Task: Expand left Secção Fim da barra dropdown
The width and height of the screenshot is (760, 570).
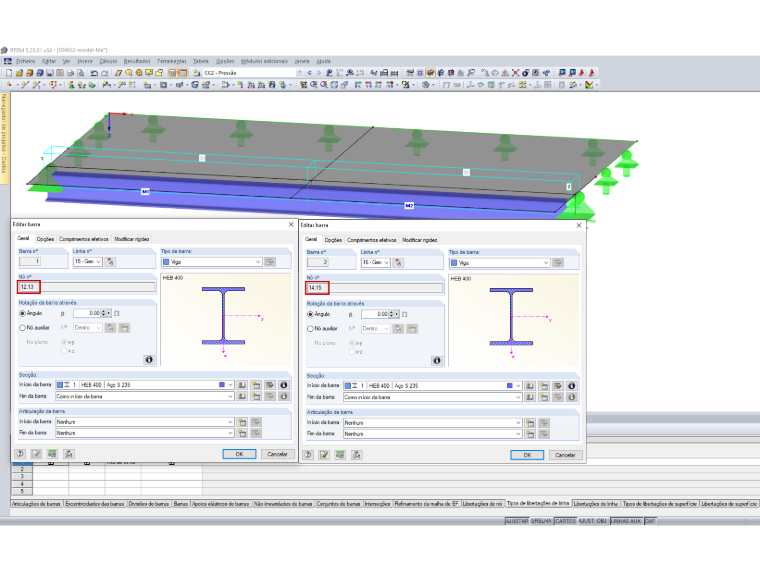Action: 230,396
